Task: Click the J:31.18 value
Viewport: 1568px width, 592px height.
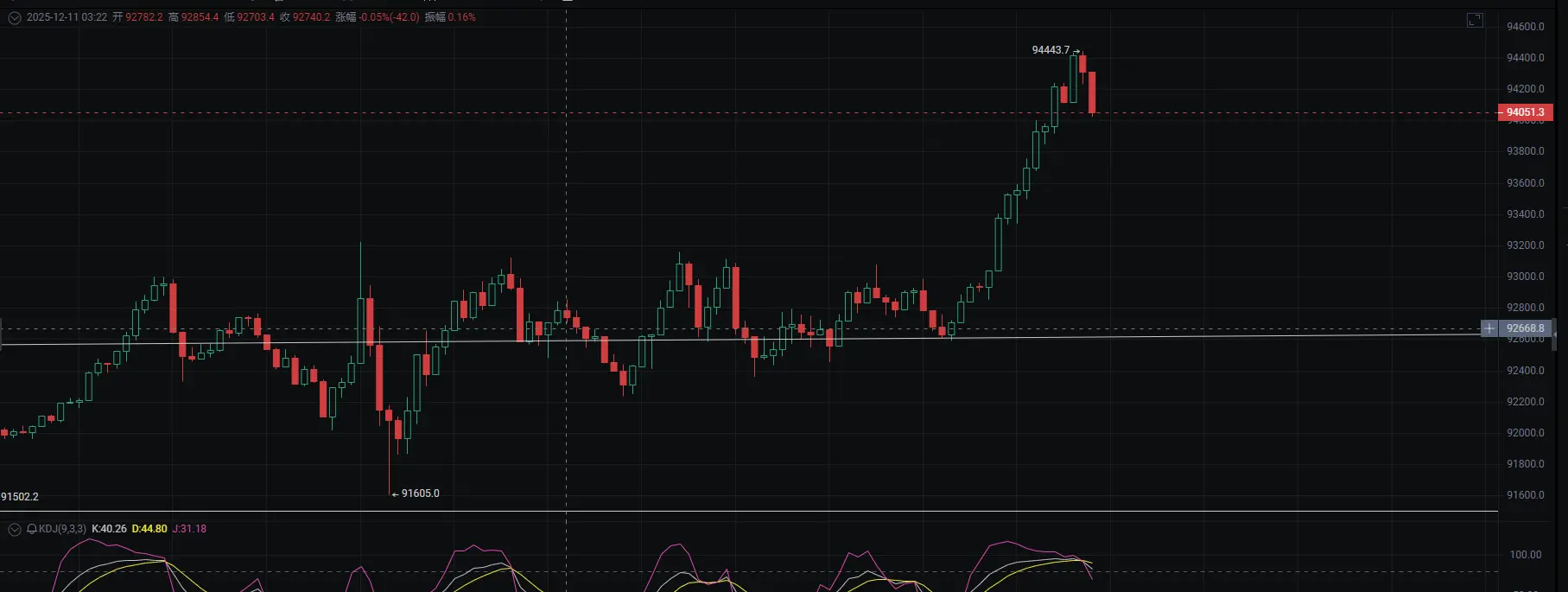Action: (189, 529)
